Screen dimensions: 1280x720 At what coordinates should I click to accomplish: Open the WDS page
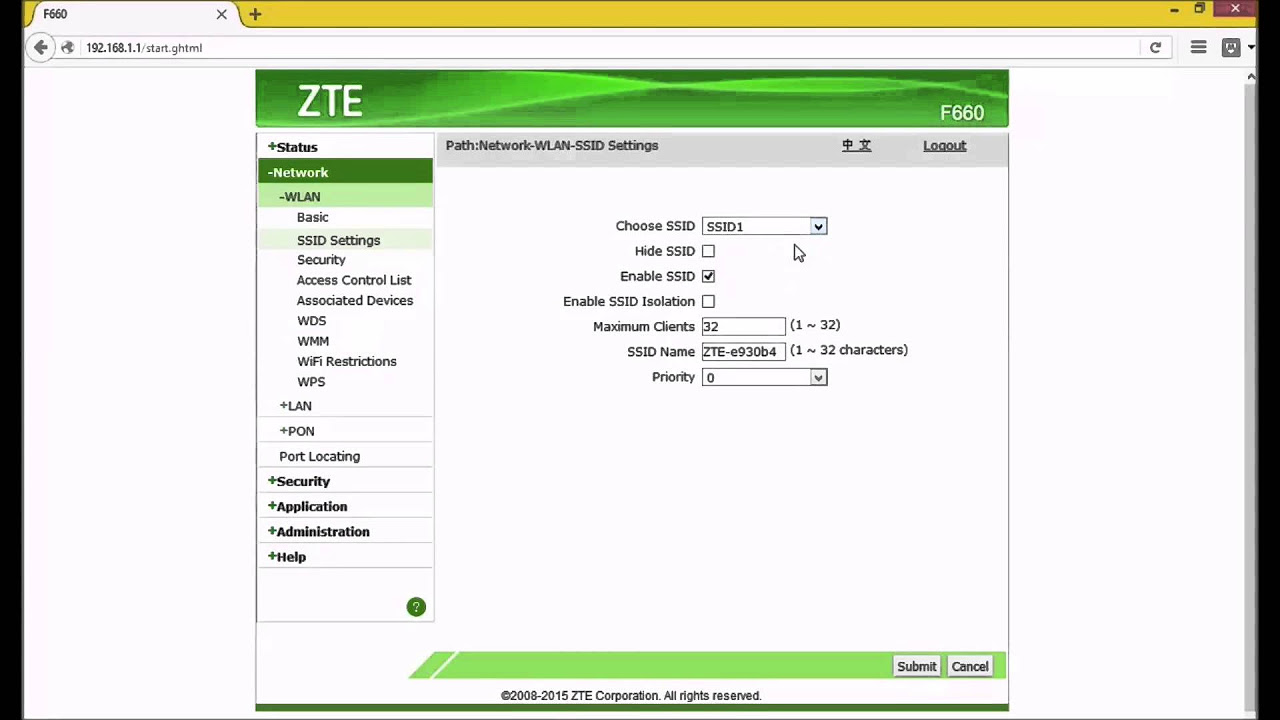tap(311, 321)
